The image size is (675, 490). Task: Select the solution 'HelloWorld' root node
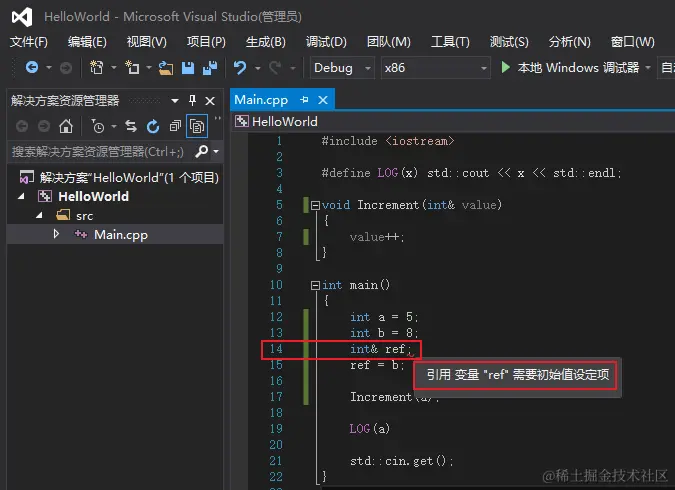click(x=119, y=177)
